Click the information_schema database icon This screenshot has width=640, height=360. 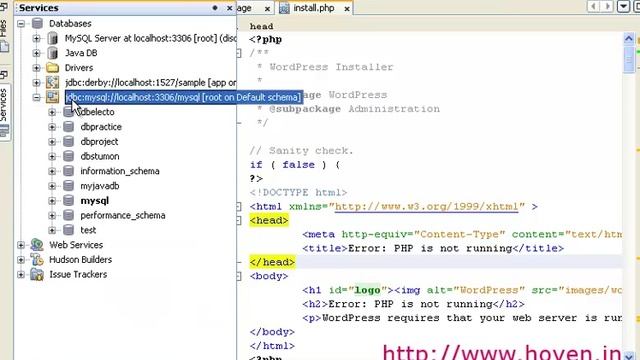coord(69,171)
